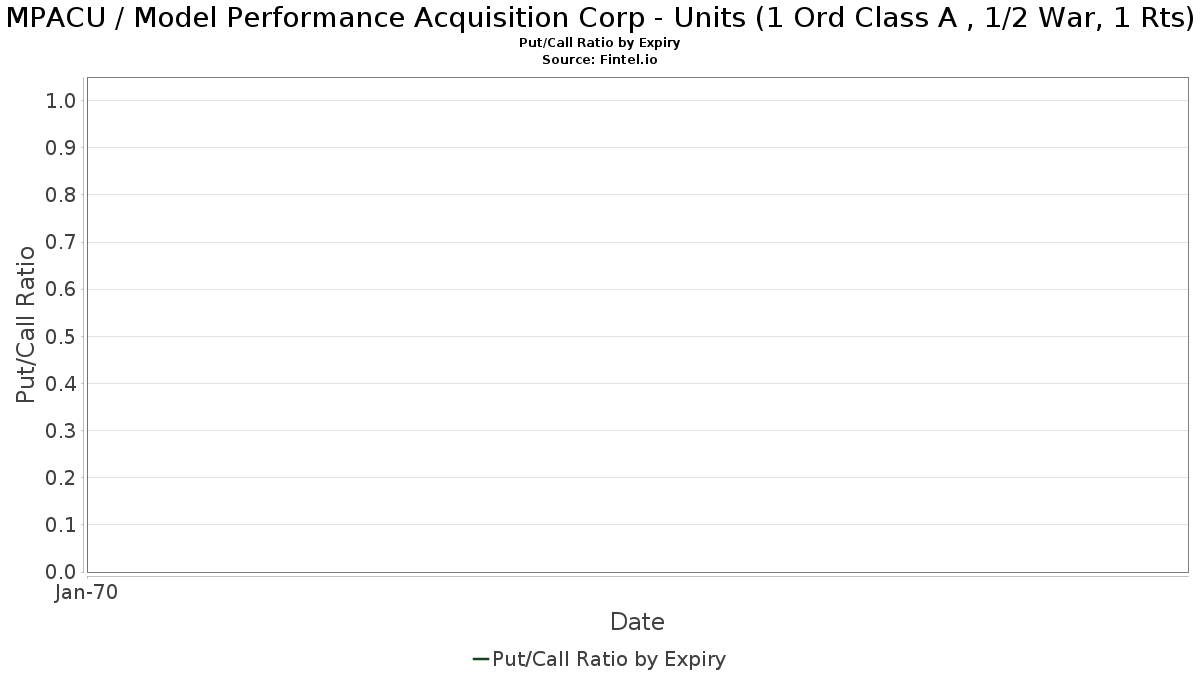Click the 0.3 y-axis tick label

point(61,430)
